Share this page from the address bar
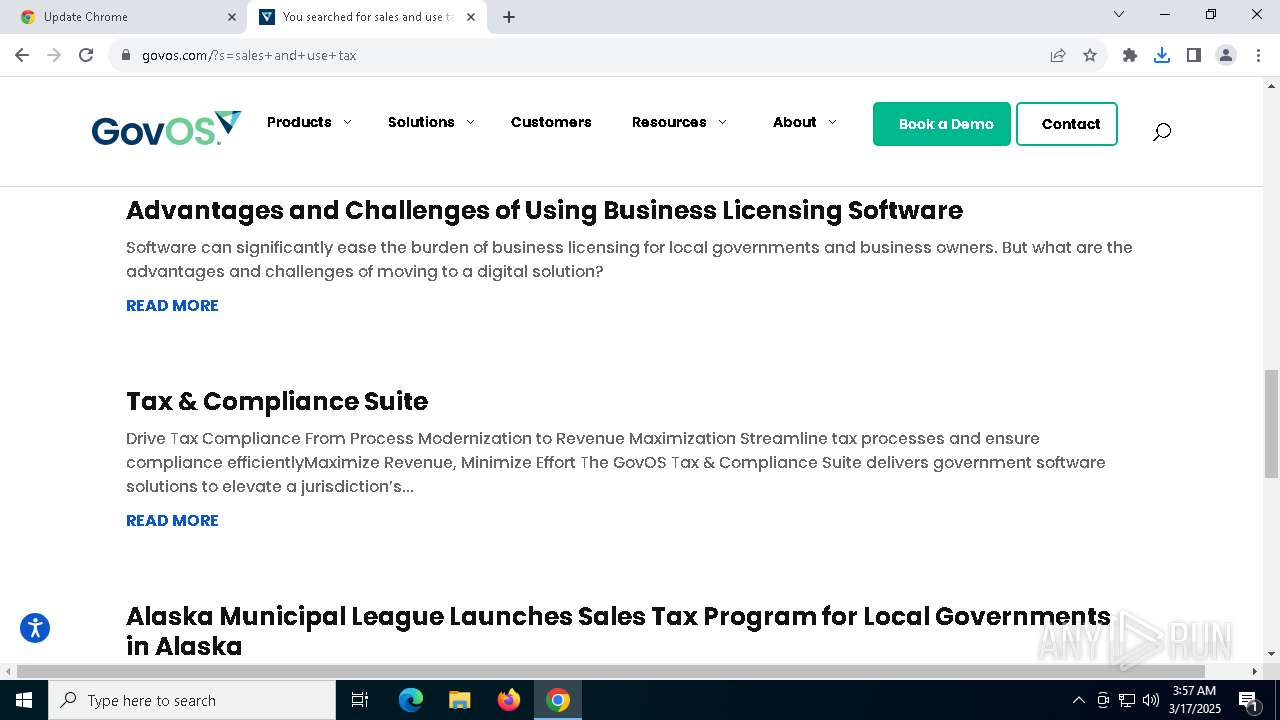 tap(1058, 55)
